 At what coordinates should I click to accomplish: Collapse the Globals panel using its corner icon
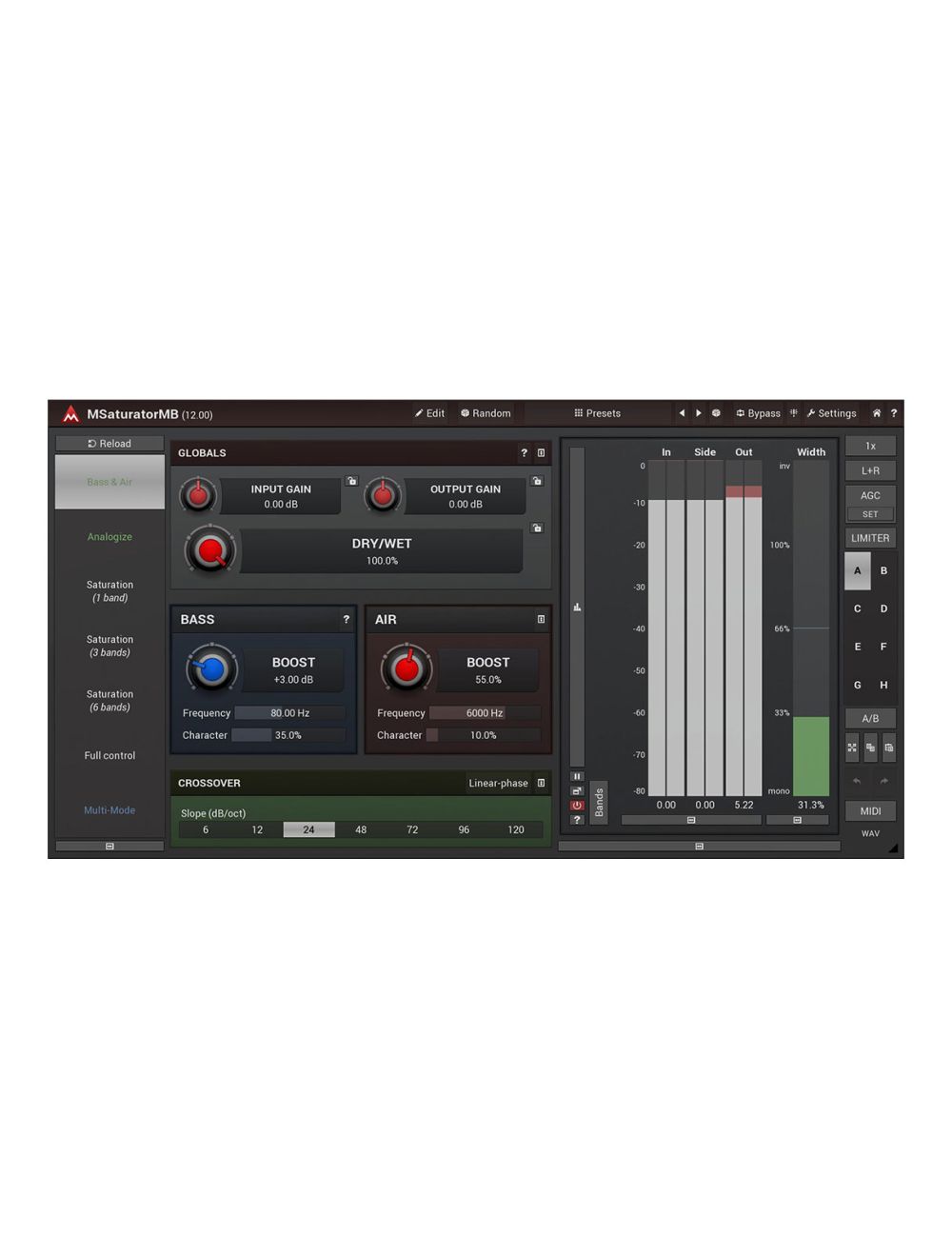541,453
